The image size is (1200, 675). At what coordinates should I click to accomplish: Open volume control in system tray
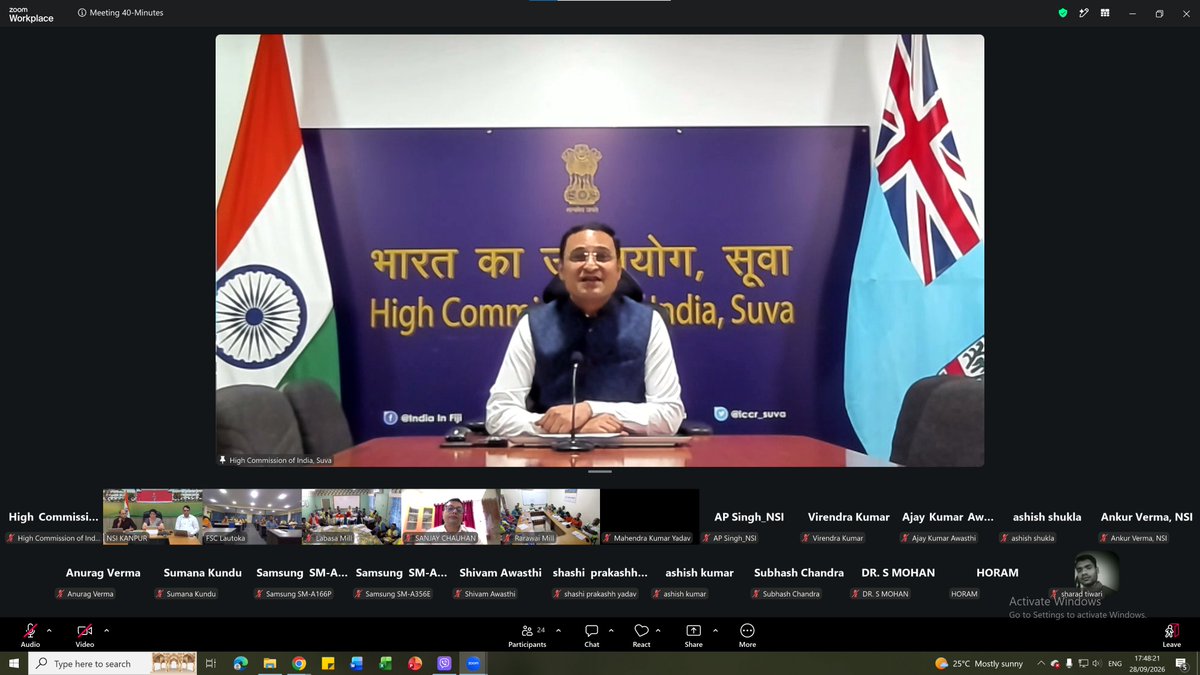1097,663
